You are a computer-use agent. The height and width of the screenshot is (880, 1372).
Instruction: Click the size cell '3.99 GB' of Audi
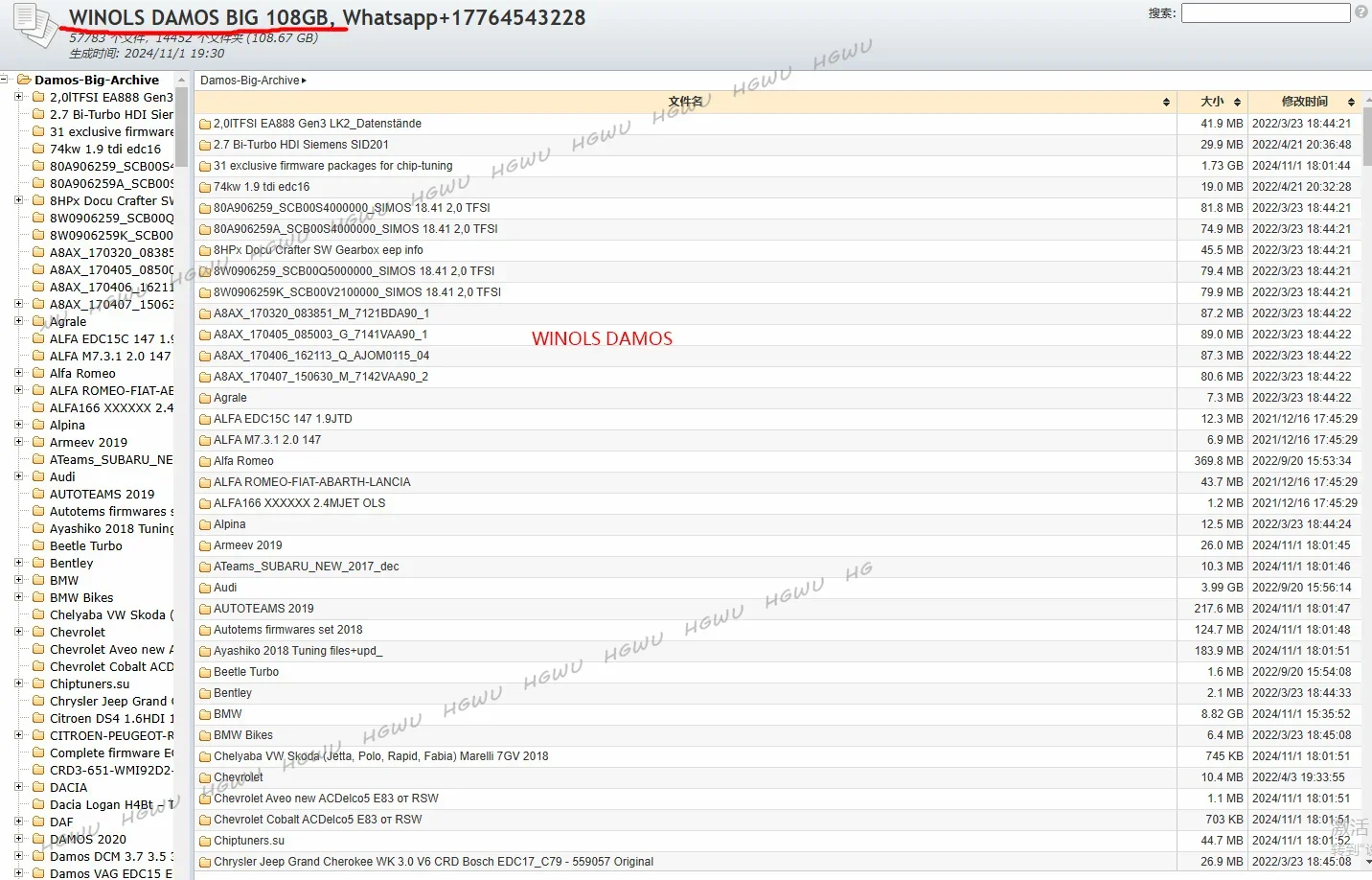[1223, 588]
